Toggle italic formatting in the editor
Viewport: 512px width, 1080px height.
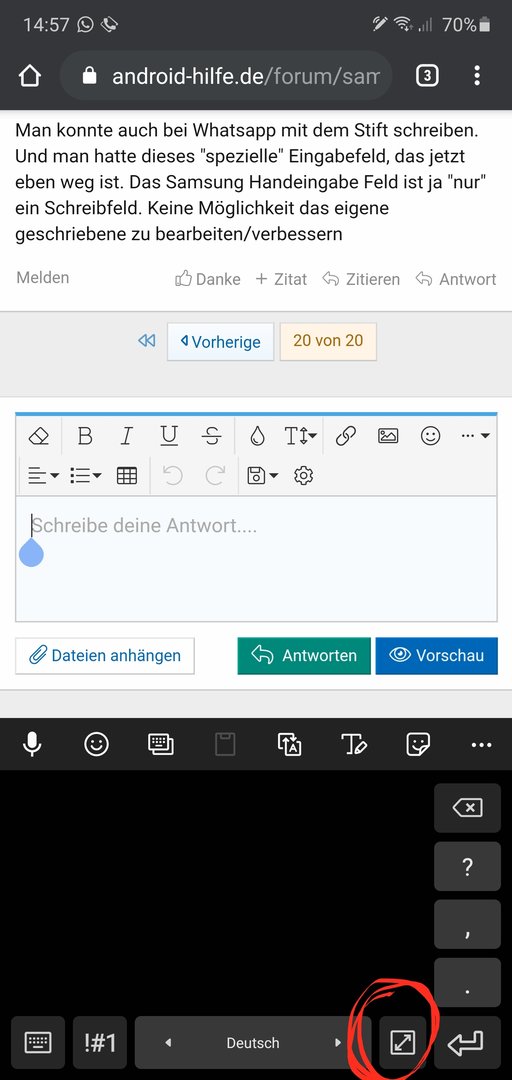pyautogui.click(x=127, y=436)
